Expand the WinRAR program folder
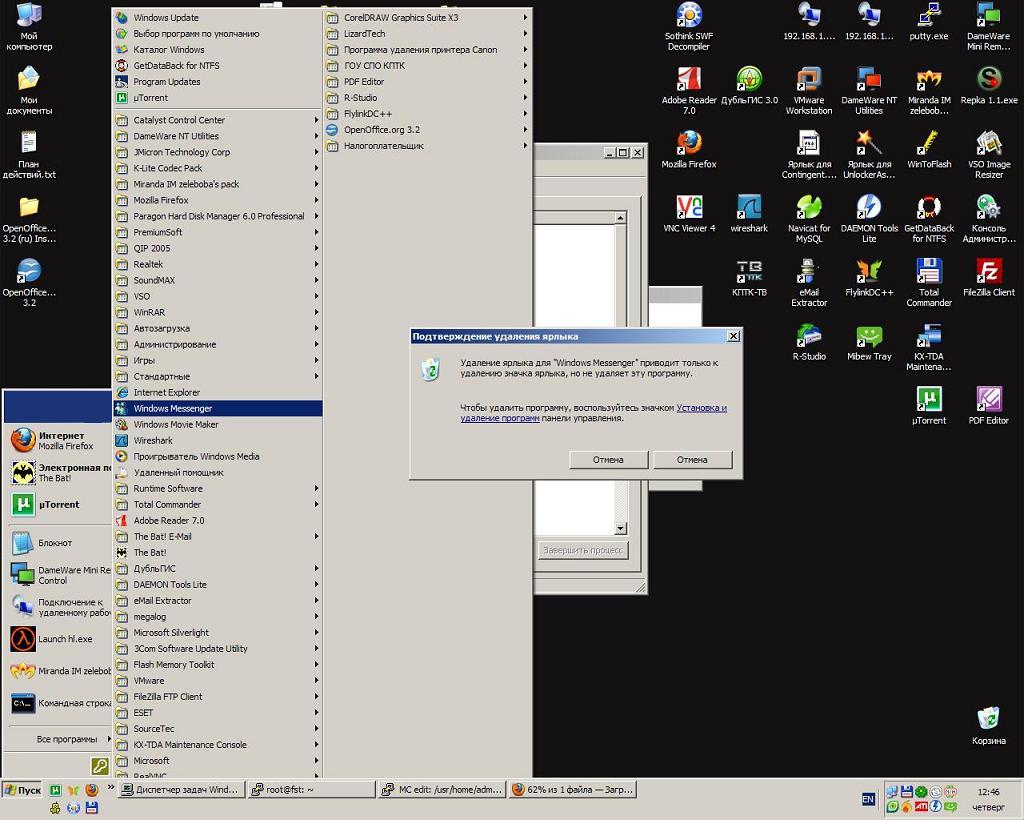Viewport: 1024px width, 820px height. click(217, 312)
